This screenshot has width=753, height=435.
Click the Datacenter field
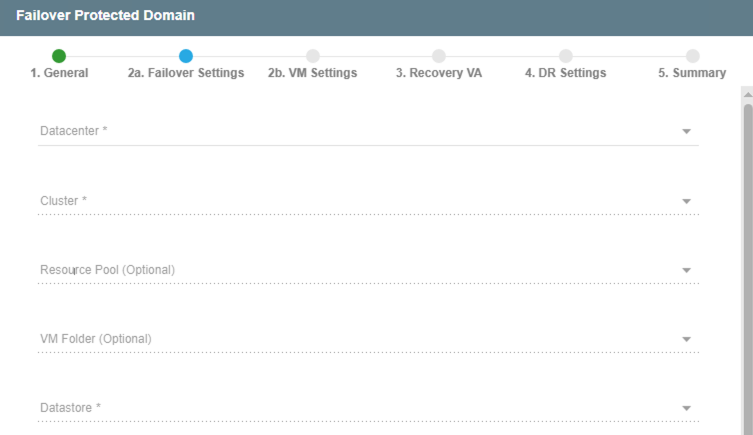click(x=350, y=131)
